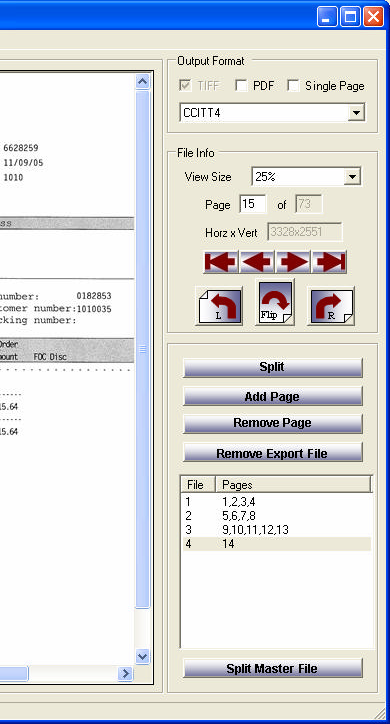Go to the first page arrow
The image size is (390, 724).
[x=221, y=262]
